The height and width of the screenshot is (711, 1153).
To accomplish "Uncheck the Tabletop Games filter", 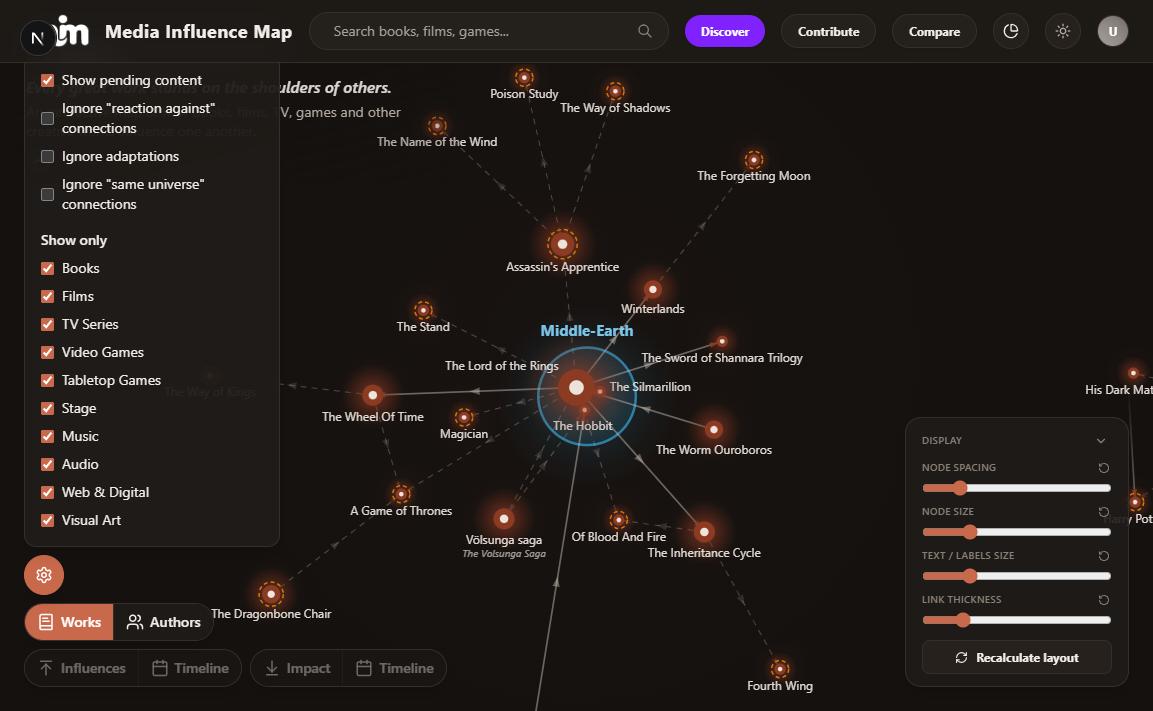I will point(48,380).
